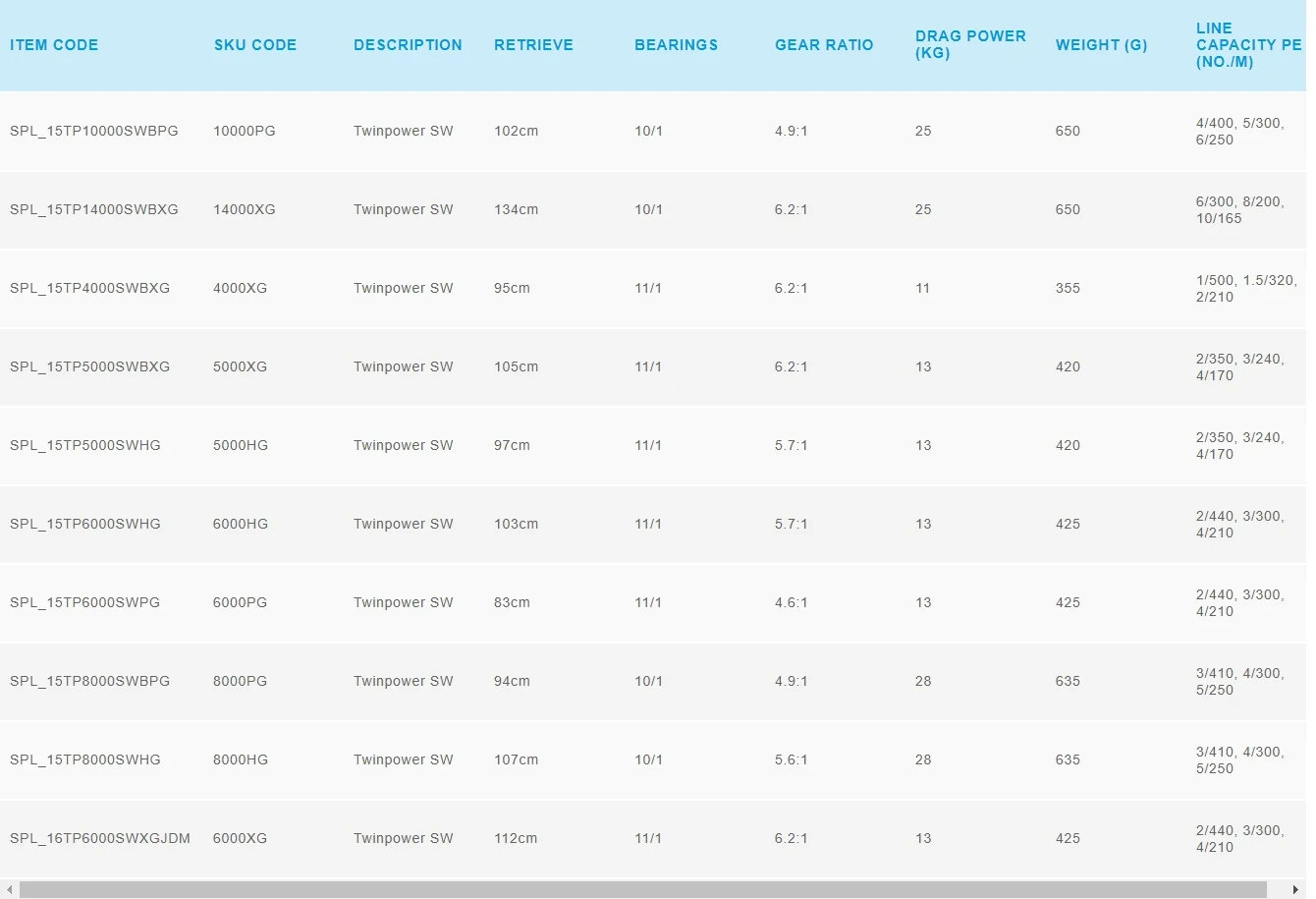This screenshot has width=1316, height=899.
Task: Select item code SPL_15TP10000SWBPG
Action: (x=94, y=131)
